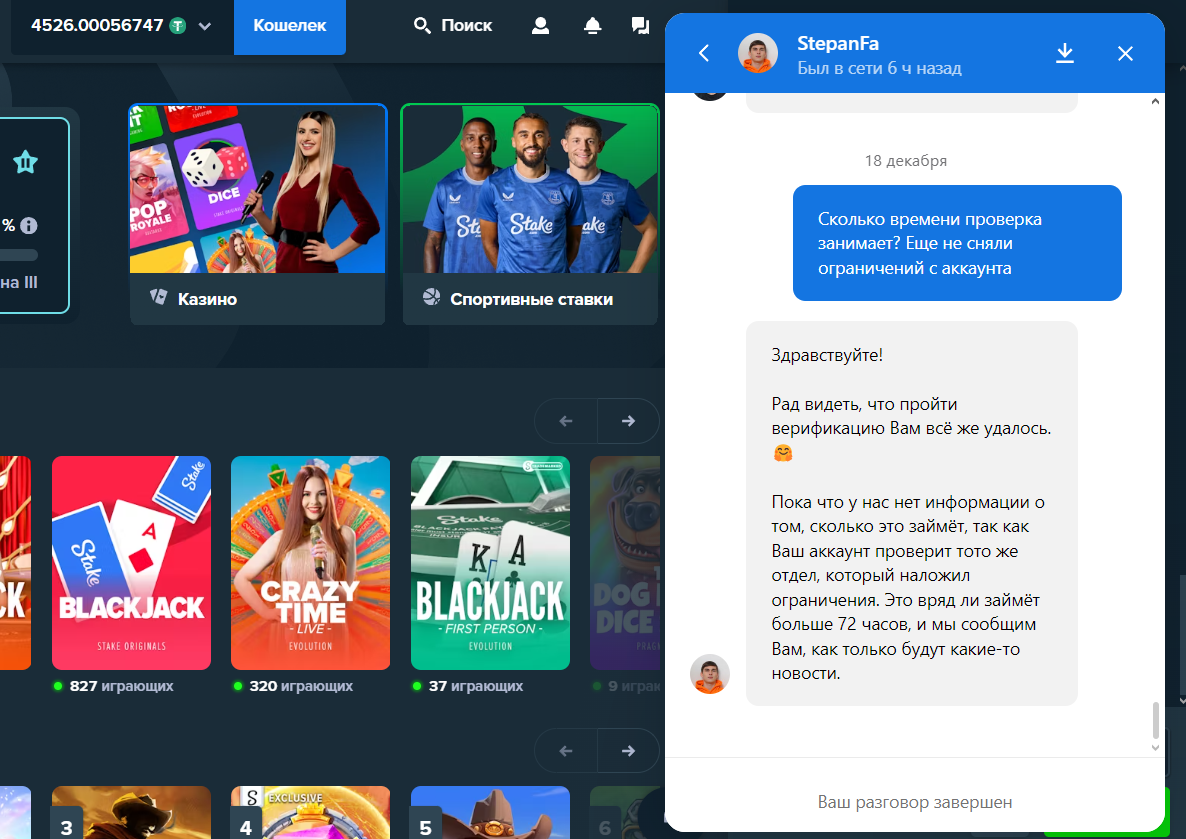Screen dimensions: 1186x839
Task: Click the VIP progress info icon
Action: [29, 225]
